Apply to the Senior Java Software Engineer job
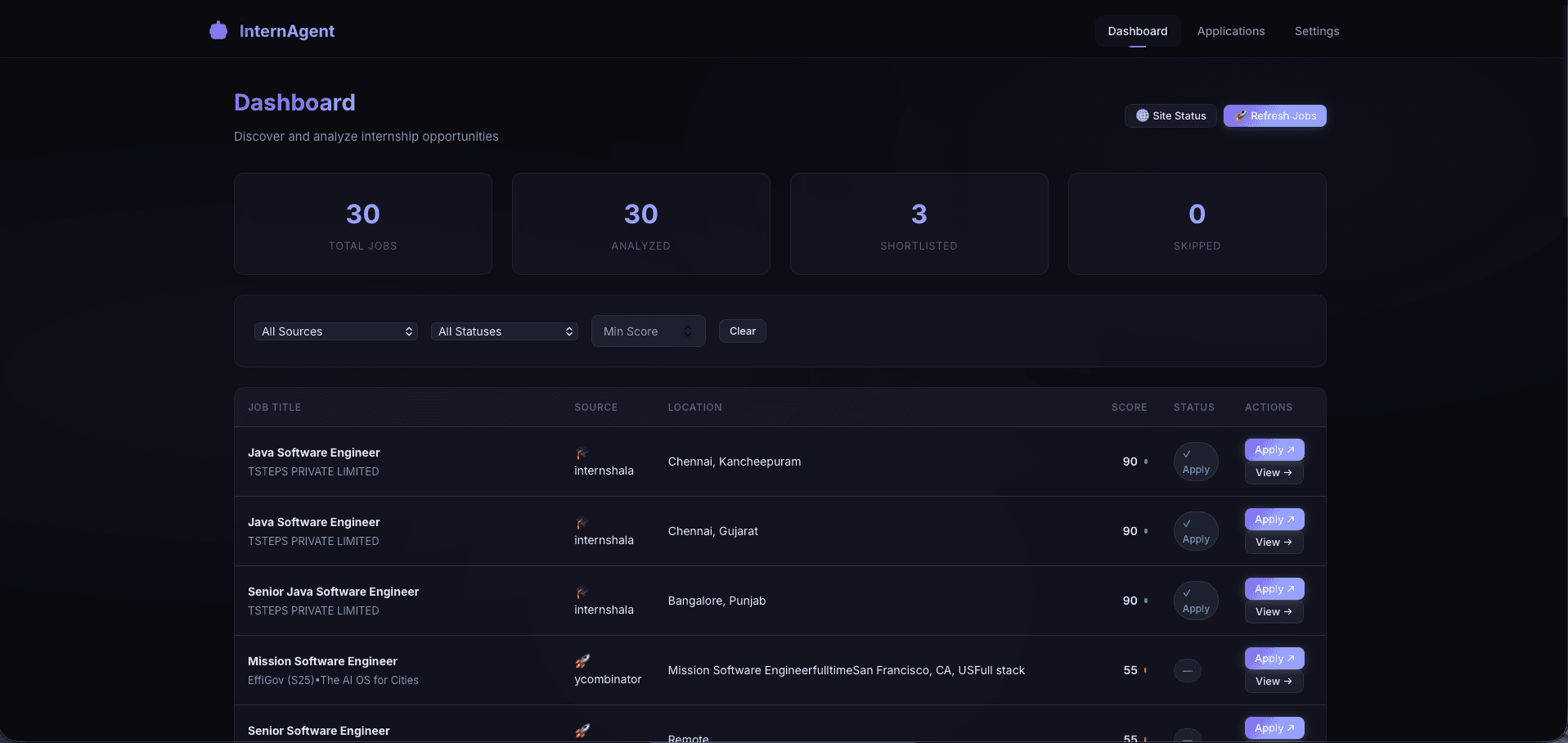Viewport: 1568px width, 743px height. click(1274, 589)
